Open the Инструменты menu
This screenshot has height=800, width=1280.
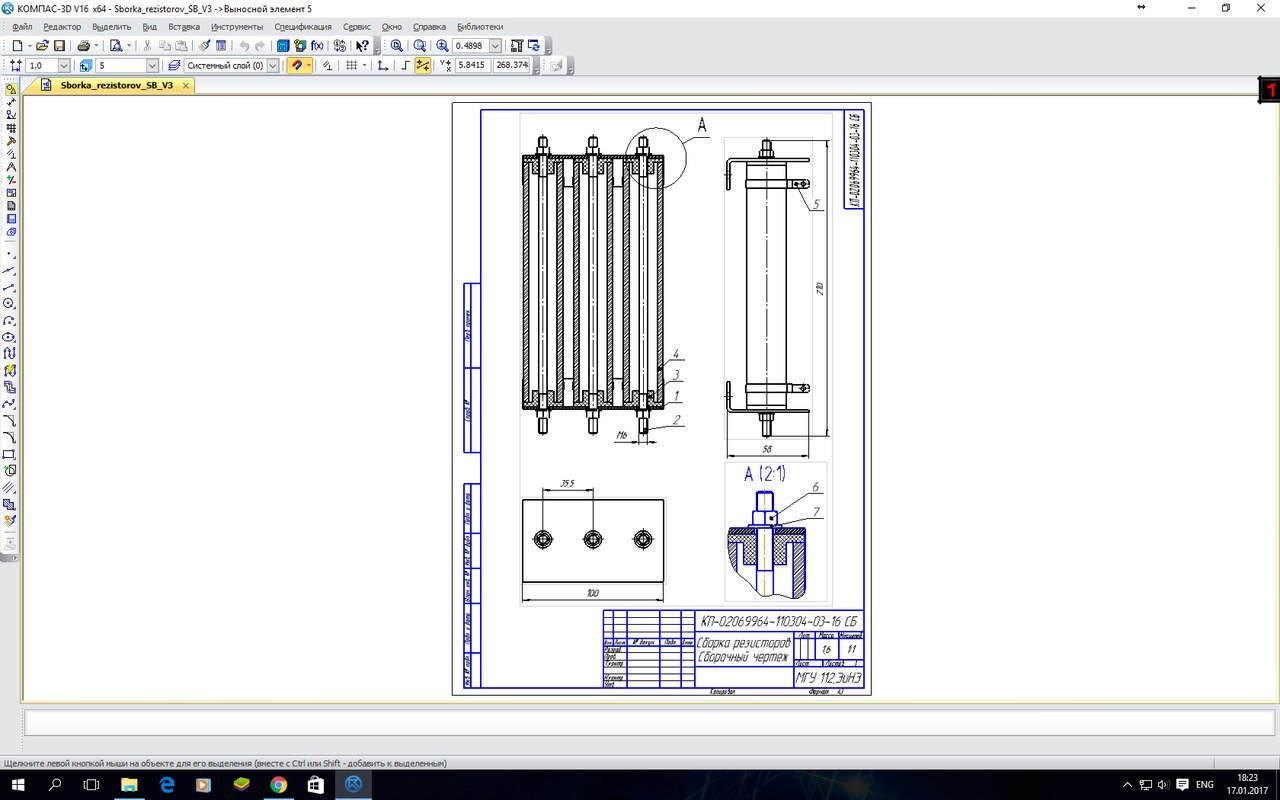point(237,27)
